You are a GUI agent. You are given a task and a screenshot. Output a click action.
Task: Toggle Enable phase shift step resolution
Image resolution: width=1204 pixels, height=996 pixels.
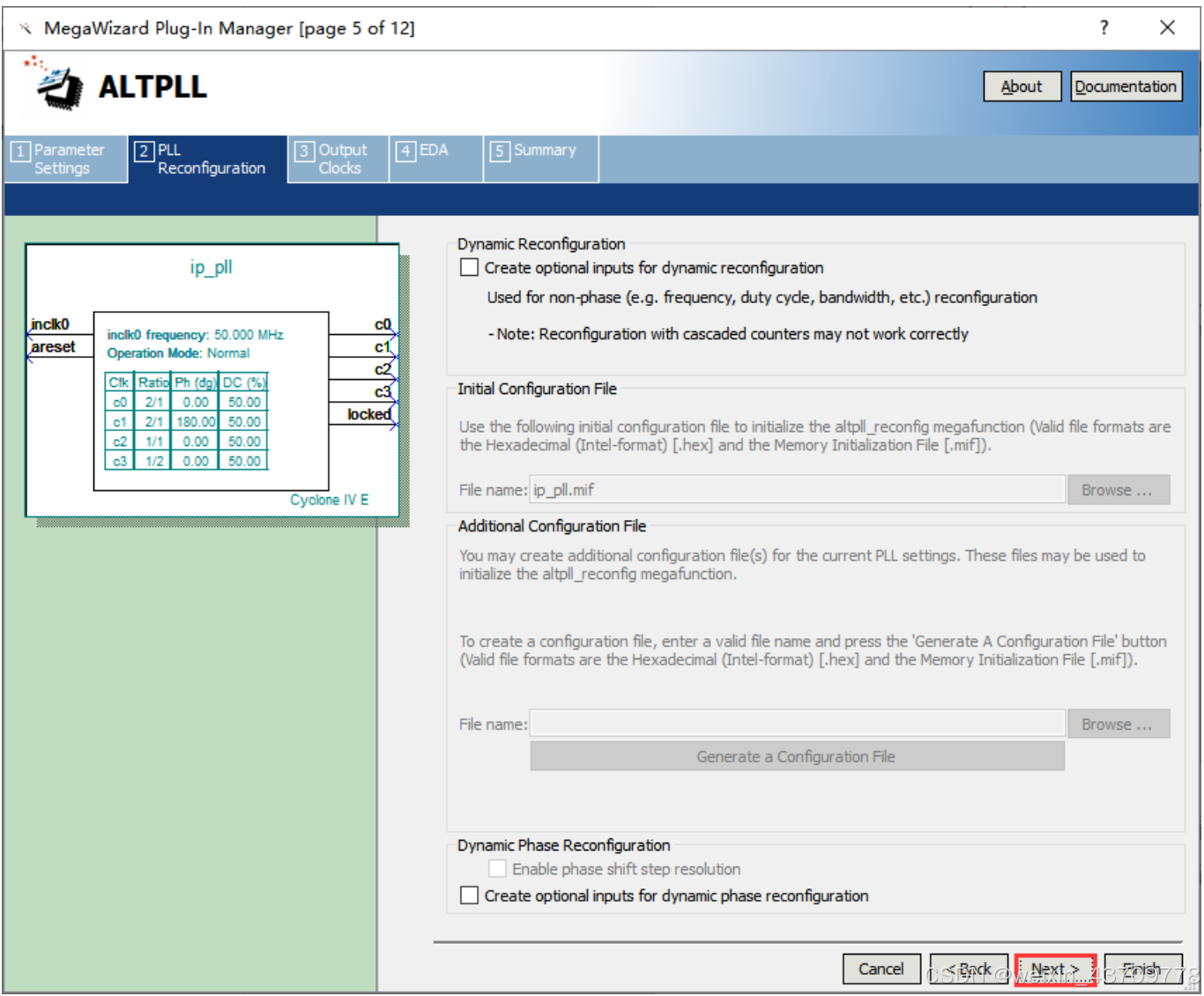[497, 869]
